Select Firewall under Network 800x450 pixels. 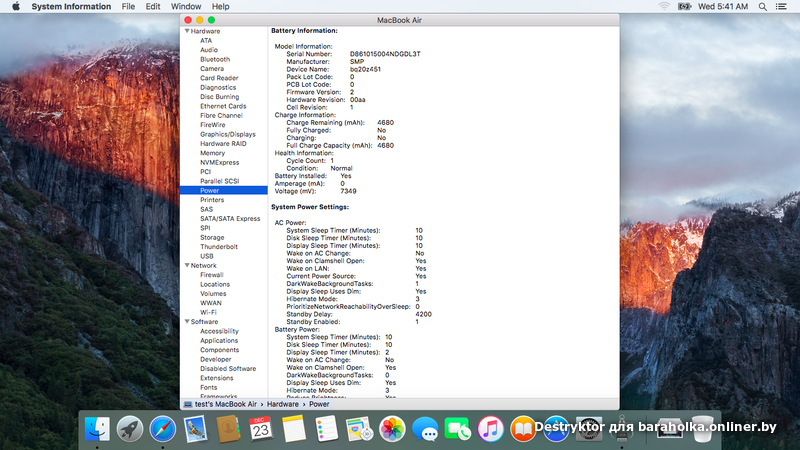pyautogui.click(x=212, y=274)
